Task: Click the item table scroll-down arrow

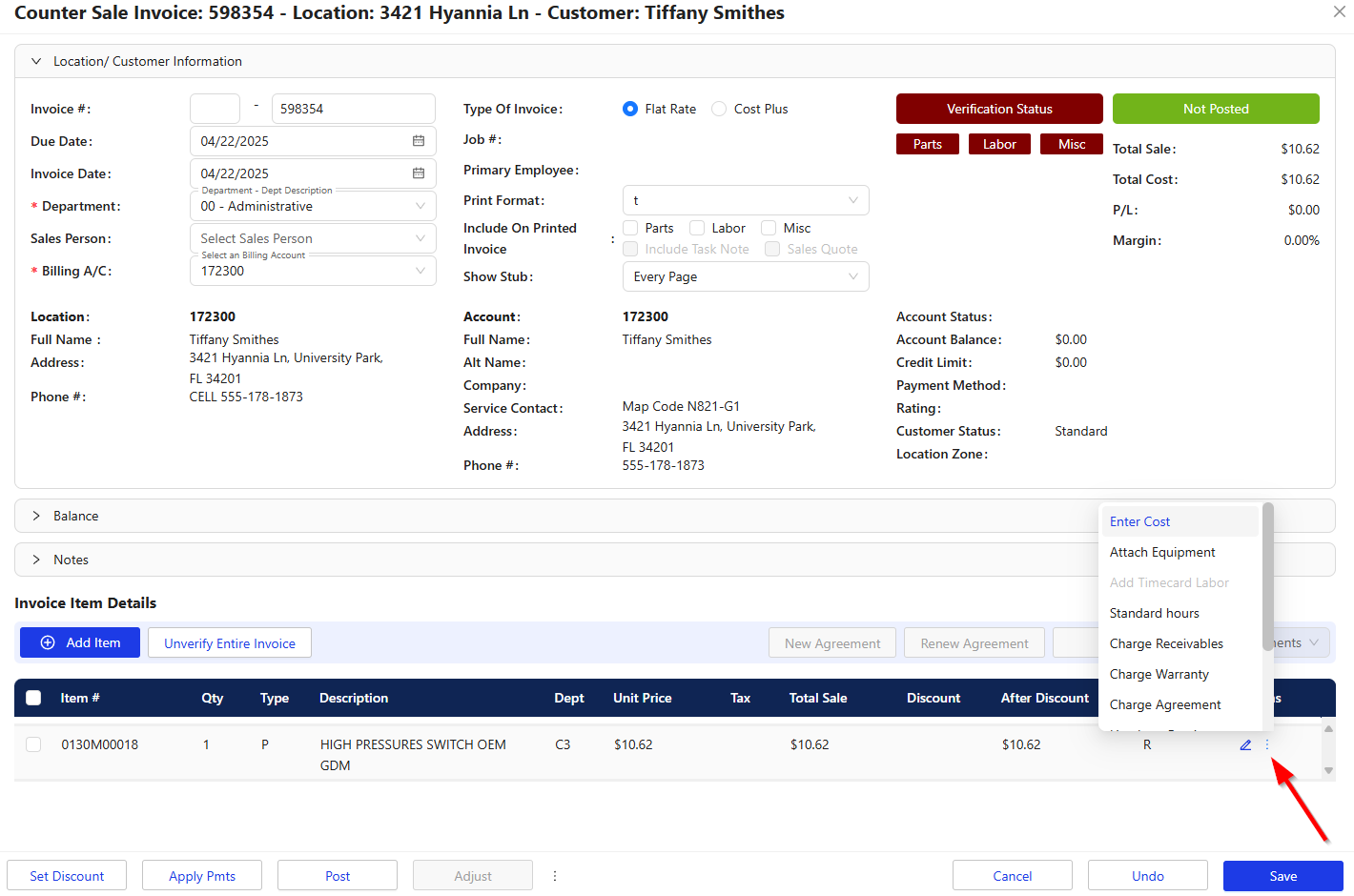Action: click(x=1328, y=771)
